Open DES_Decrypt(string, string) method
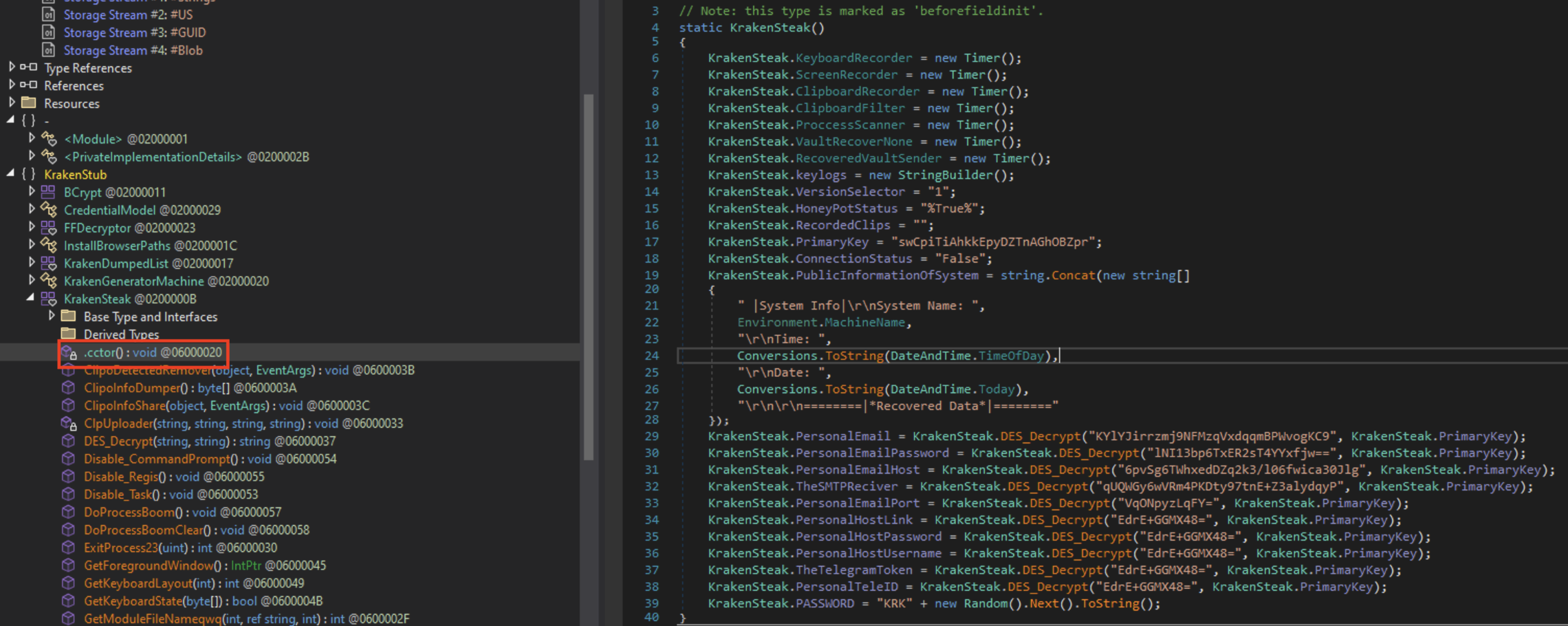The image size is (1568, 626). point(210,441)
